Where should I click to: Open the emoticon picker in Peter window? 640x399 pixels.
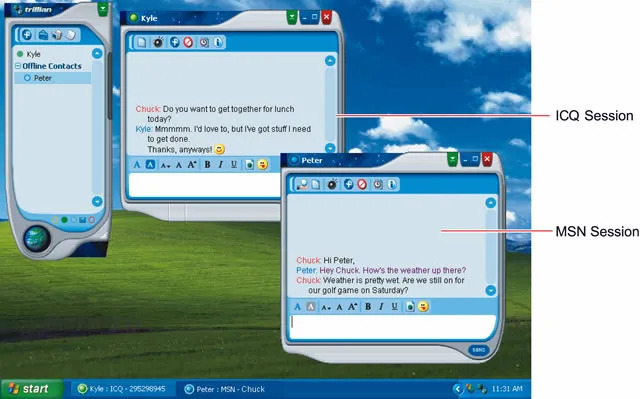point(423,306)
